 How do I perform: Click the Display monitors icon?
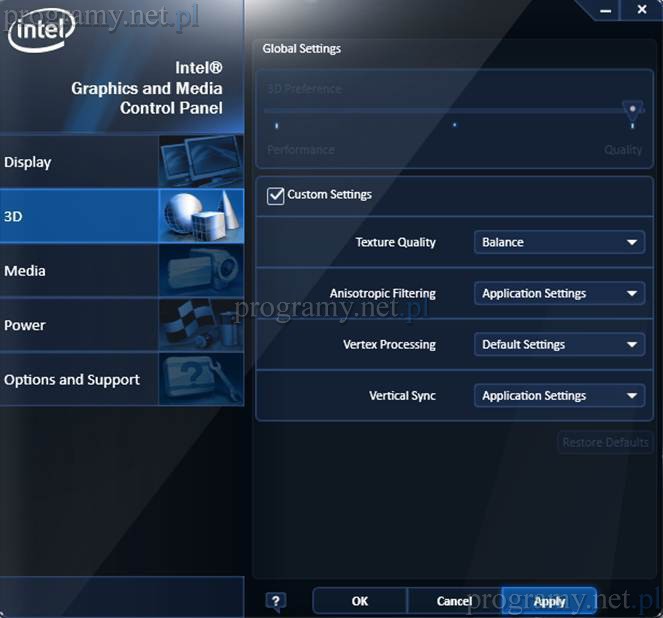click(x=200, y=161)
